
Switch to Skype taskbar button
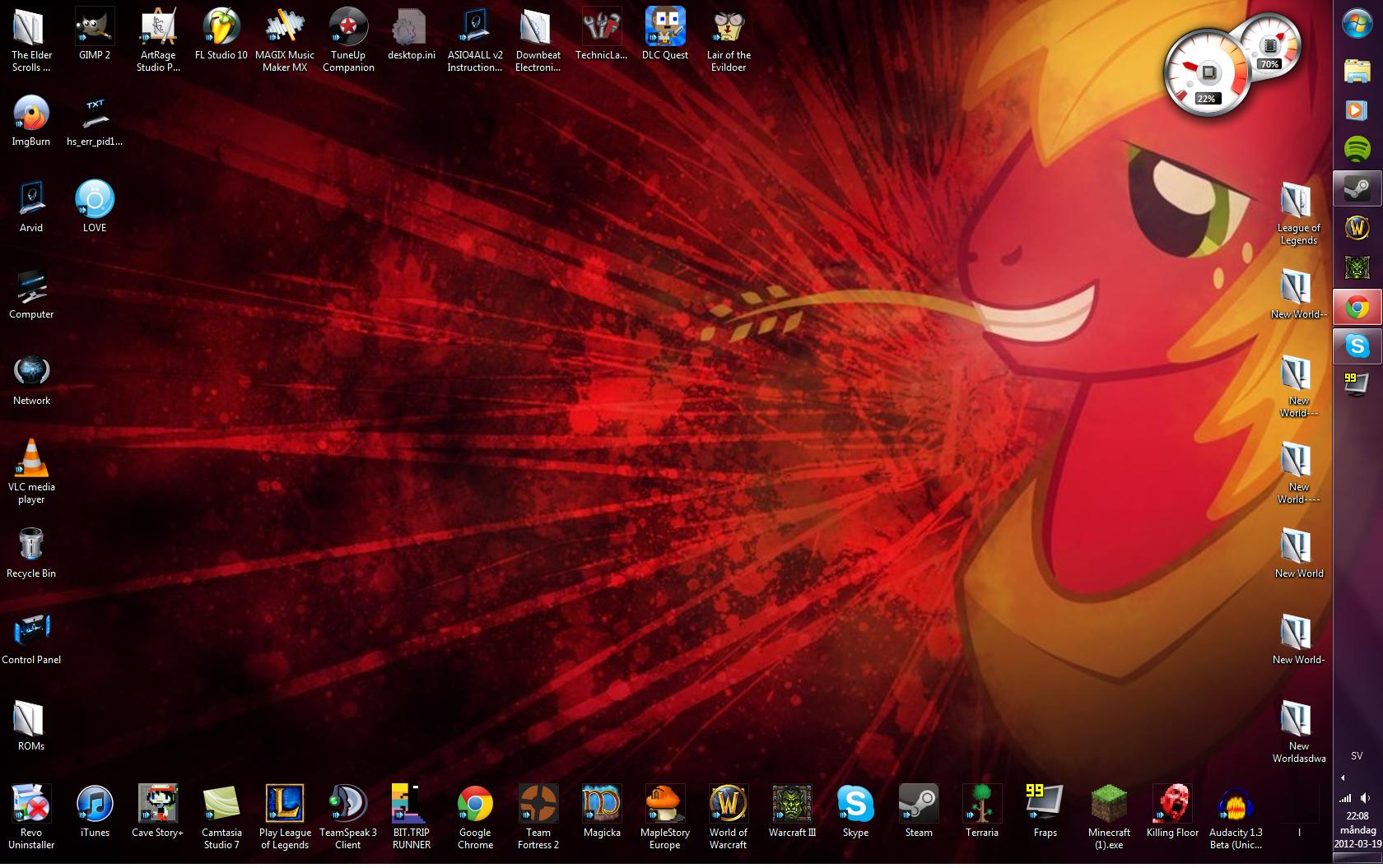(1357, 346)
